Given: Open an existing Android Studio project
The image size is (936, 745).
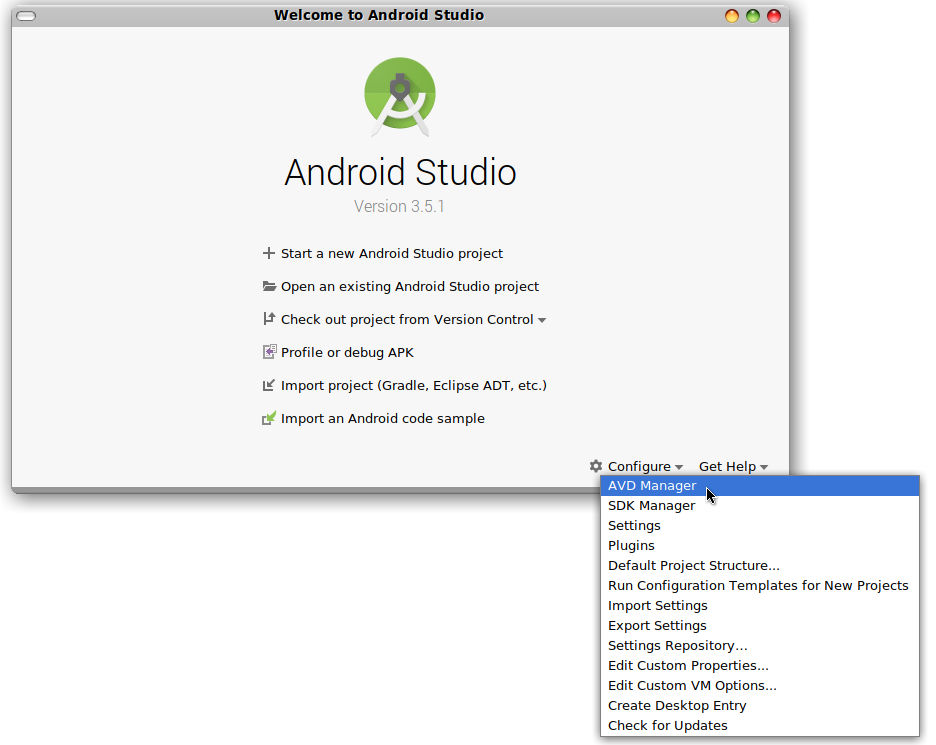Looking at the screenshot, I should [x=410, y=287].
